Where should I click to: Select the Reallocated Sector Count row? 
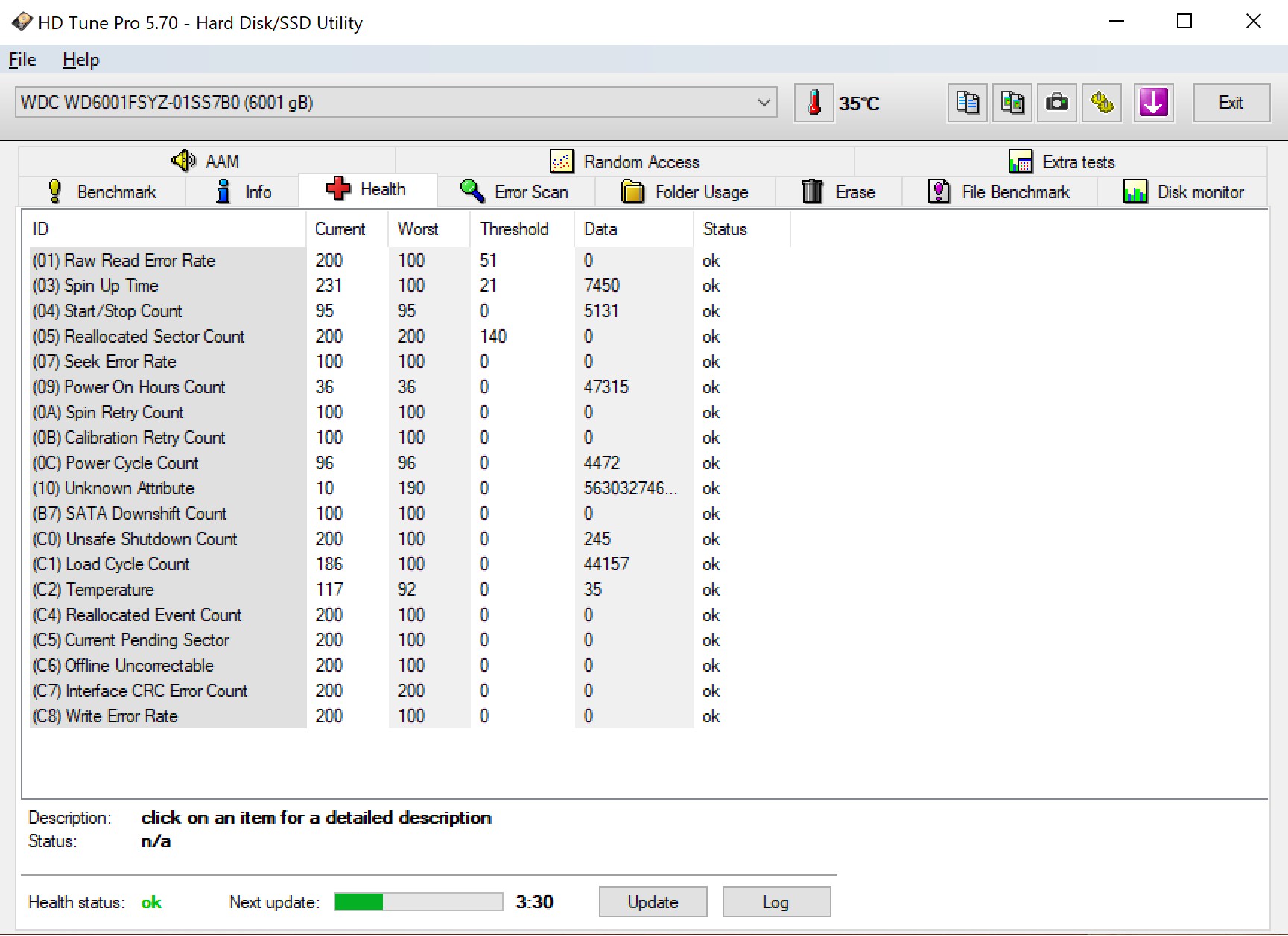click(410, 337)
